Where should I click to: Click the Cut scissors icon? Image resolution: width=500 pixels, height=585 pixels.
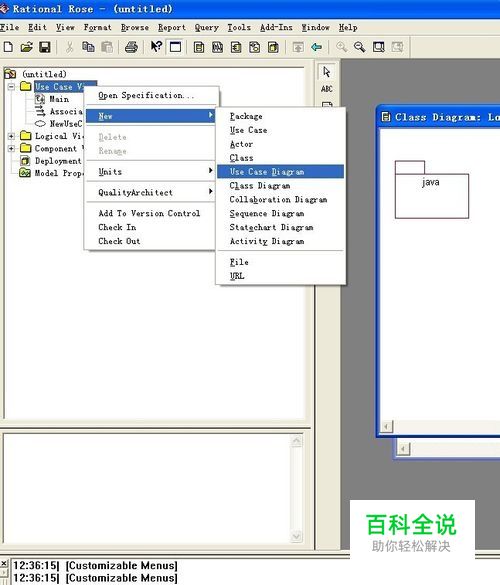pyautogui.click(x=69, y=47)
